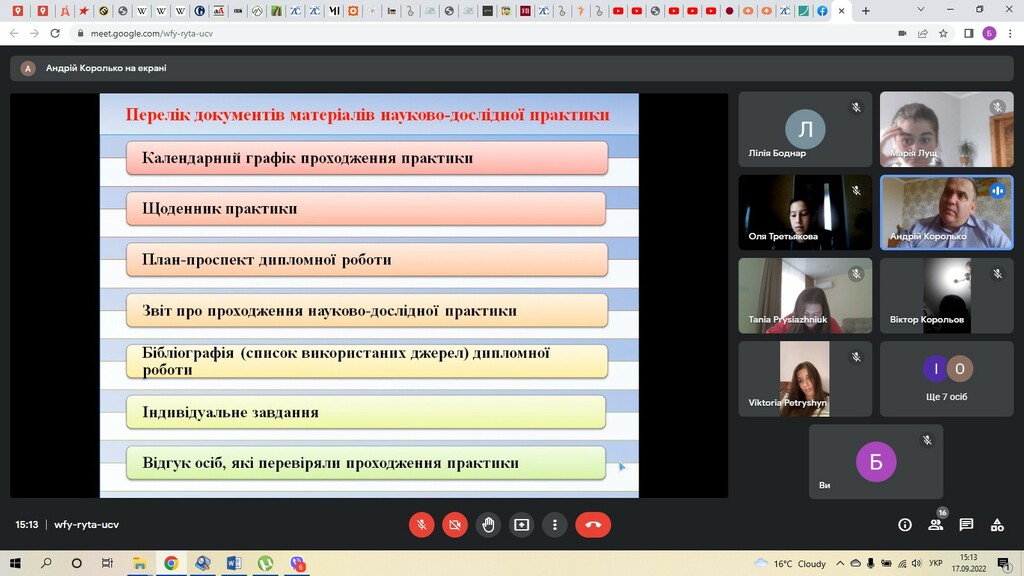Bookmark this page with star icon
The width and height of the screenshot is (1024, 576).
[x=943, y=33]
